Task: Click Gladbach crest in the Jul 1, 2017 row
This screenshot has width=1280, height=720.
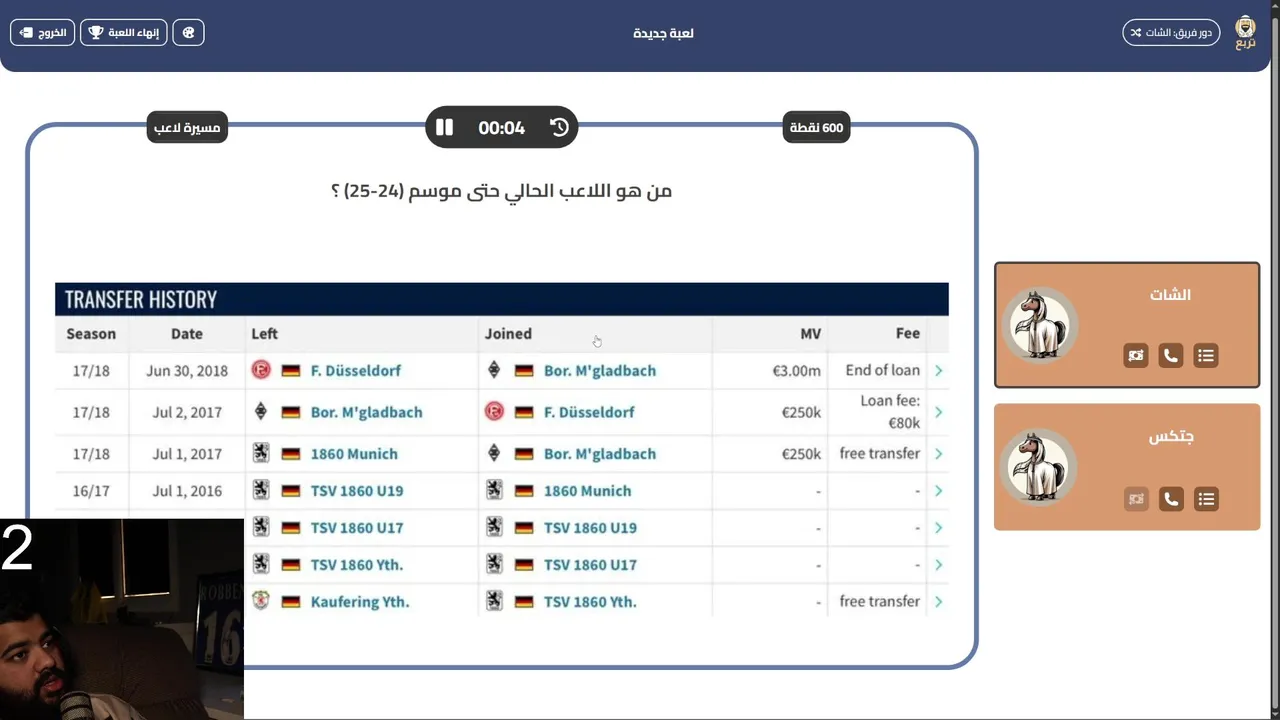Action: [493, 453]
